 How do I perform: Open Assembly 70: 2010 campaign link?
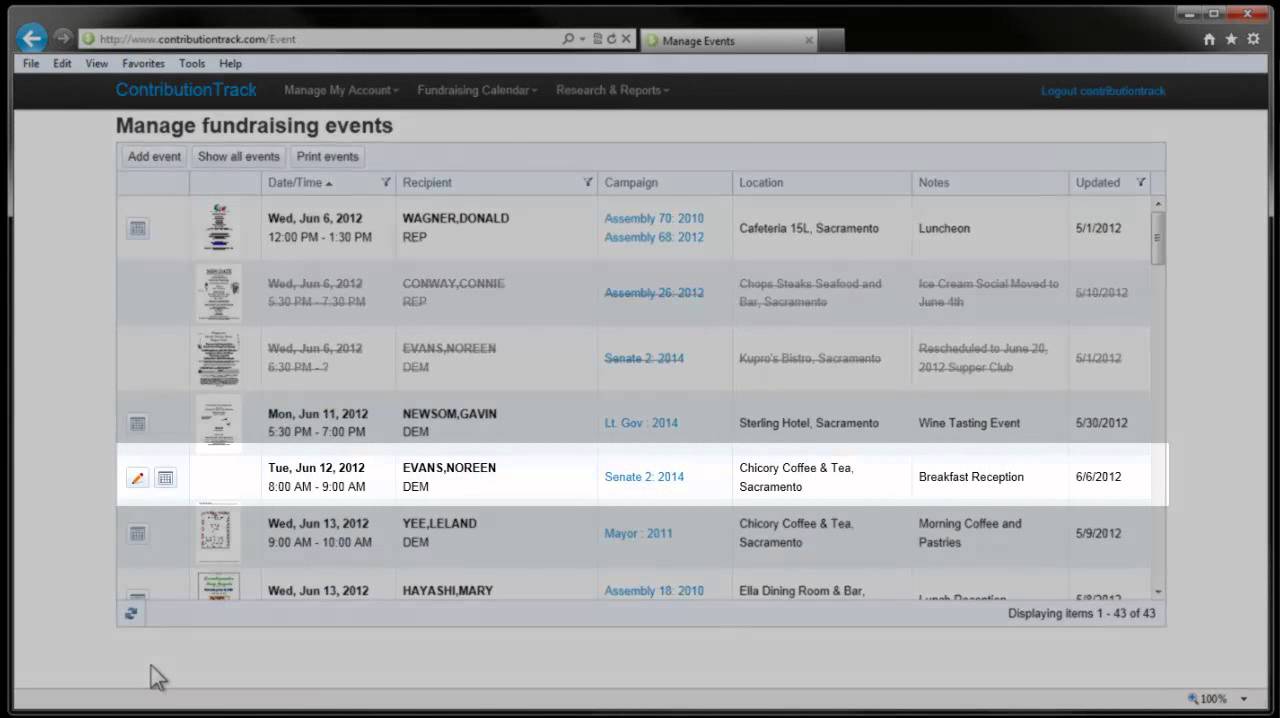[654, 218]
